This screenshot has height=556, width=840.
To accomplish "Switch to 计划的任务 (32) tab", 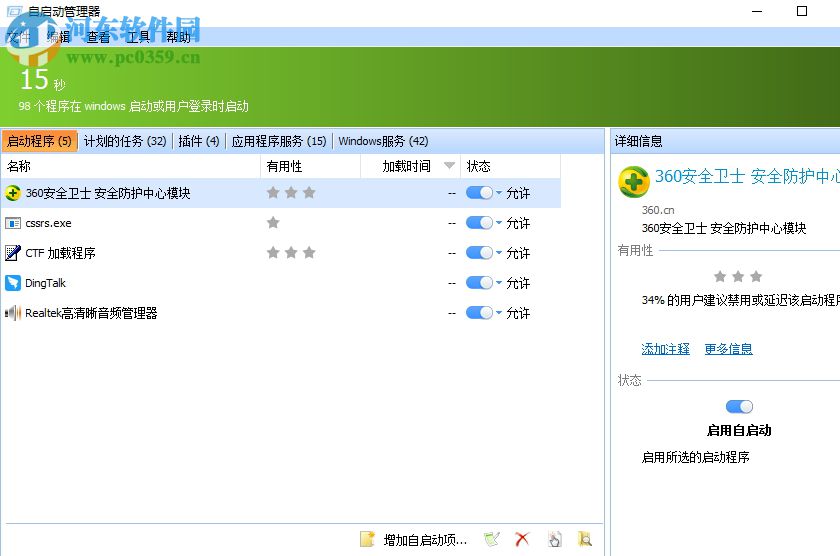I will [x=125, y=141].
